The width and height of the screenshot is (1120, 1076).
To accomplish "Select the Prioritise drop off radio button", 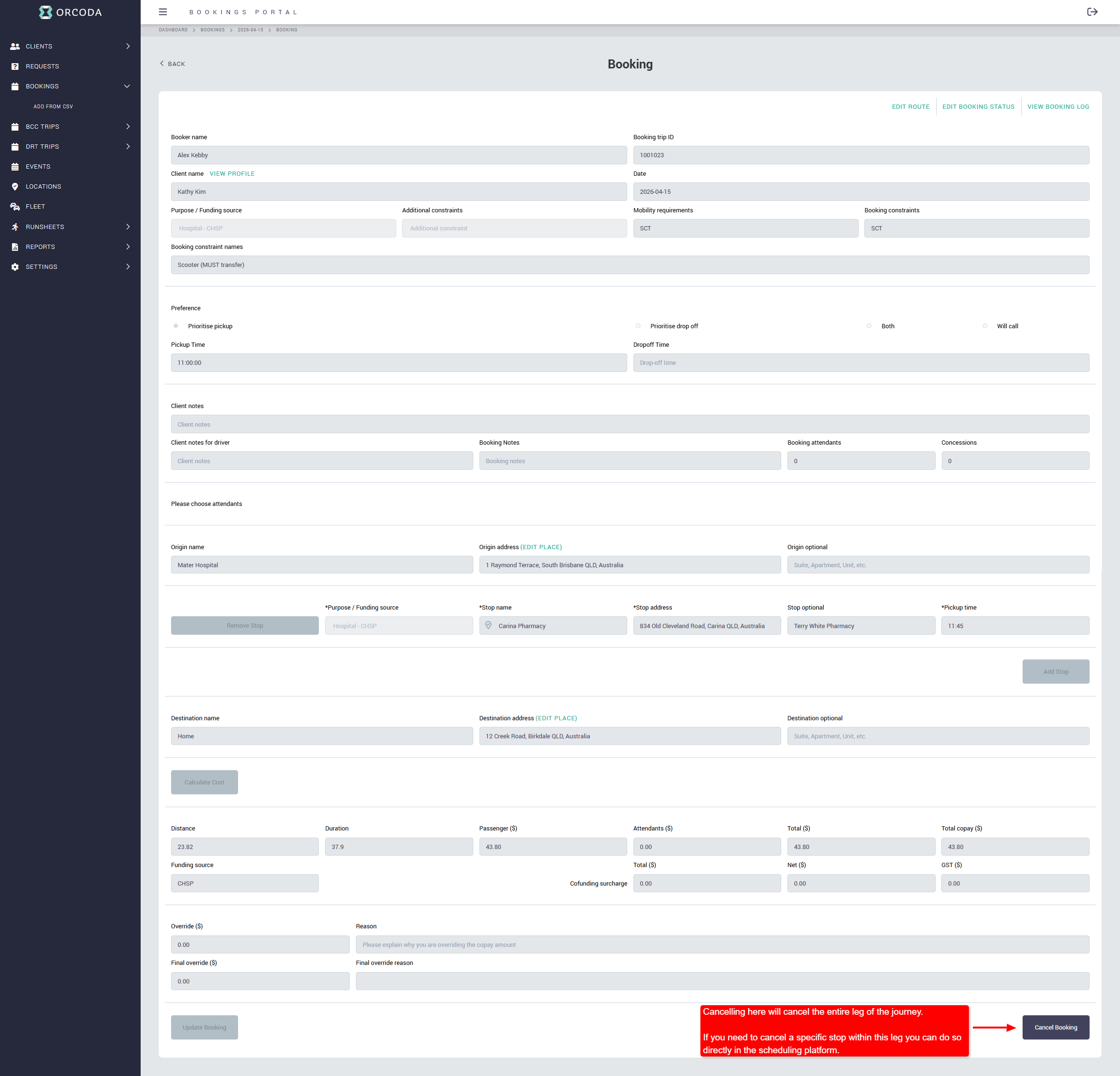I will 638,326.
